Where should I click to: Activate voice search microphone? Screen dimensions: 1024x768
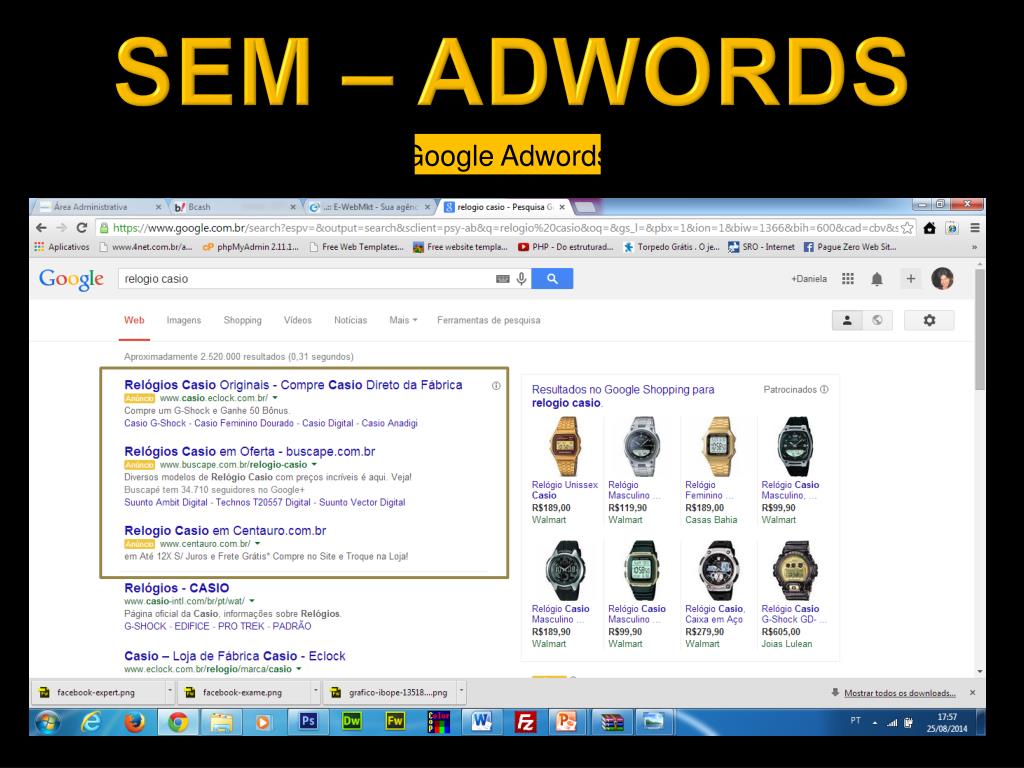(521, 279)
